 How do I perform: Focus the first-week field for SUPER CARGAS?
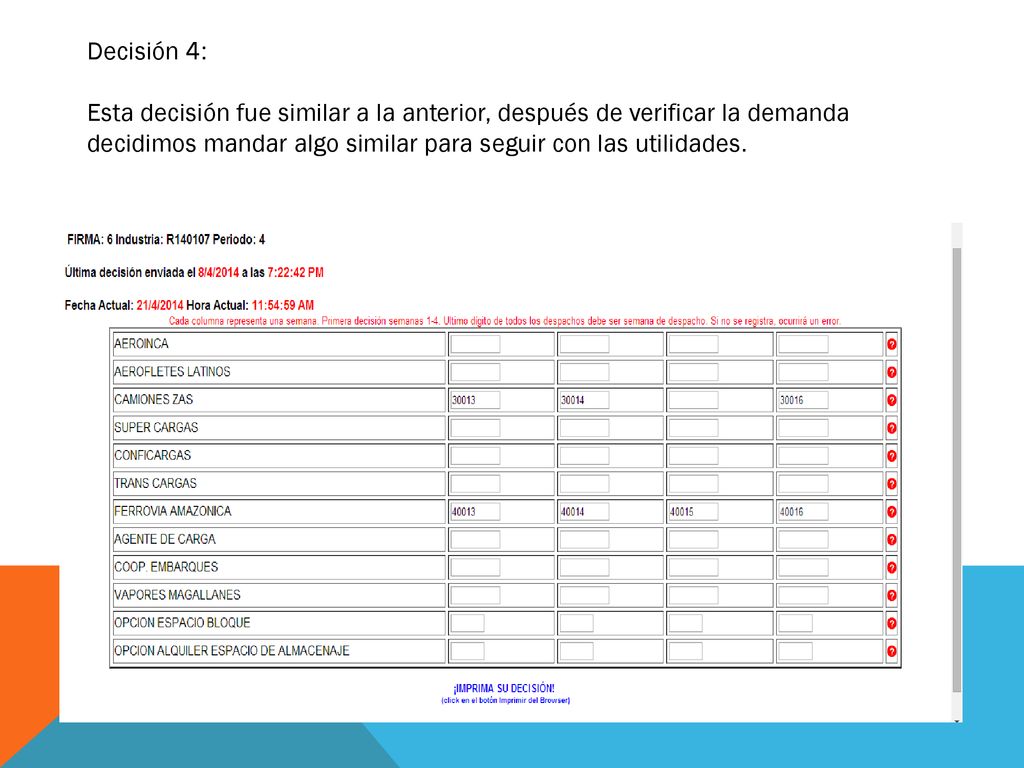coord(475,428)
